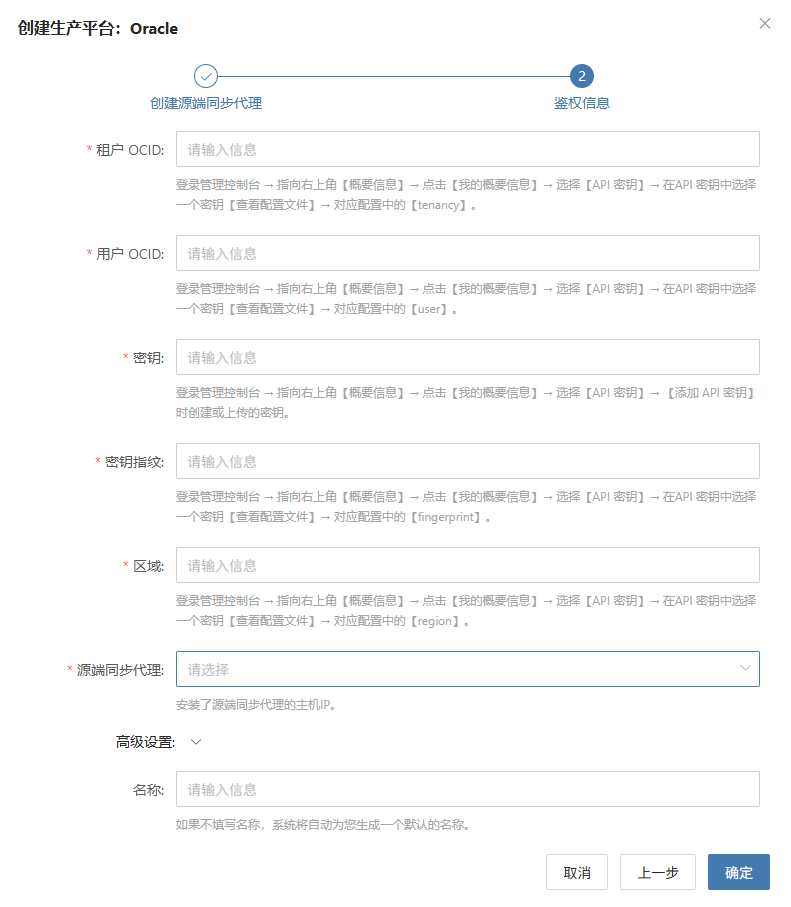This screenshot has height=907, width=791.
Task: Click the 用户 OCID label
Action: pos(130,254)
